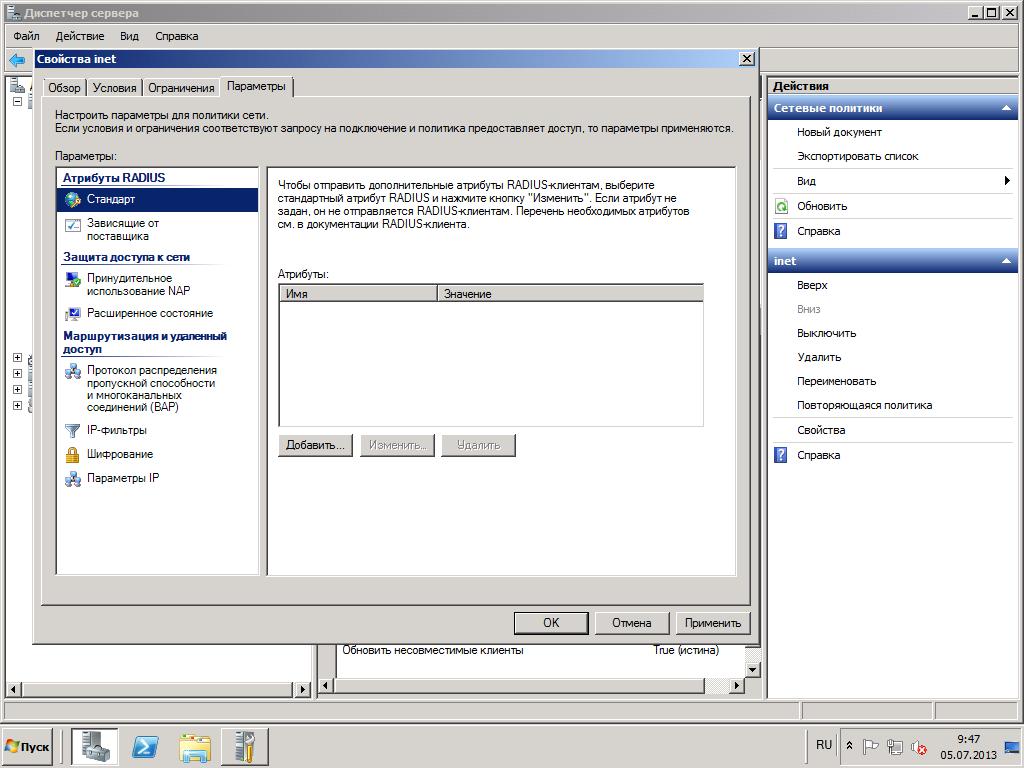The height and width of the screenshot is (768, 1024).
Task: Launch PowerShell from the taskbar
Action: (x=145, y=747)
